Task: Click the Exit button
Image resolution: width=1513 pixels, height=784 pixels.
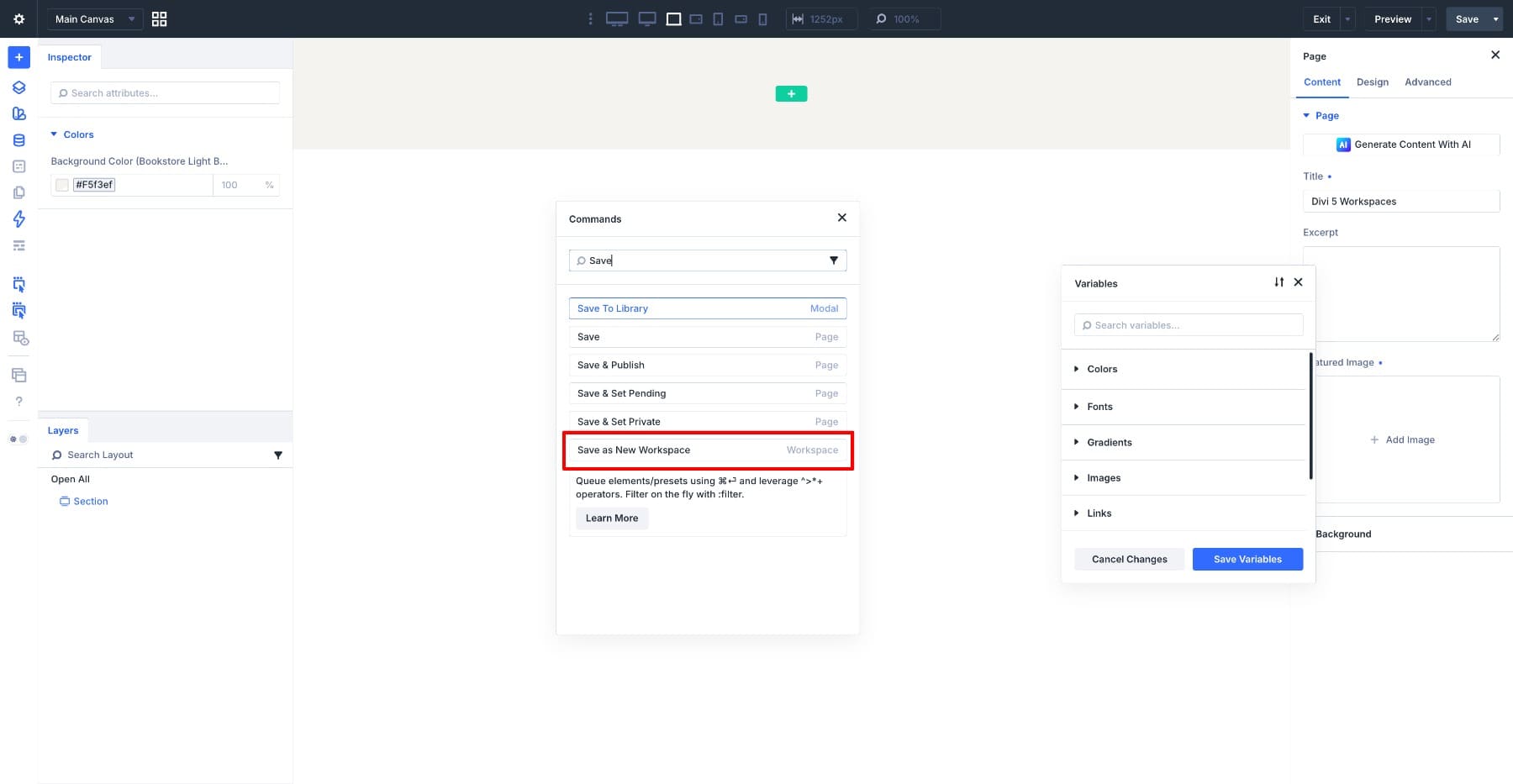Action: 1322,18
